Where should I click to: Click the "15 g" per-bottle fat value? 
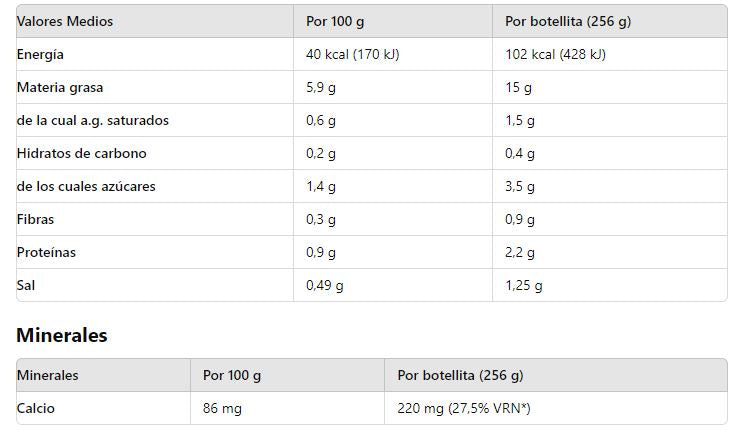(x=518, y=87)
